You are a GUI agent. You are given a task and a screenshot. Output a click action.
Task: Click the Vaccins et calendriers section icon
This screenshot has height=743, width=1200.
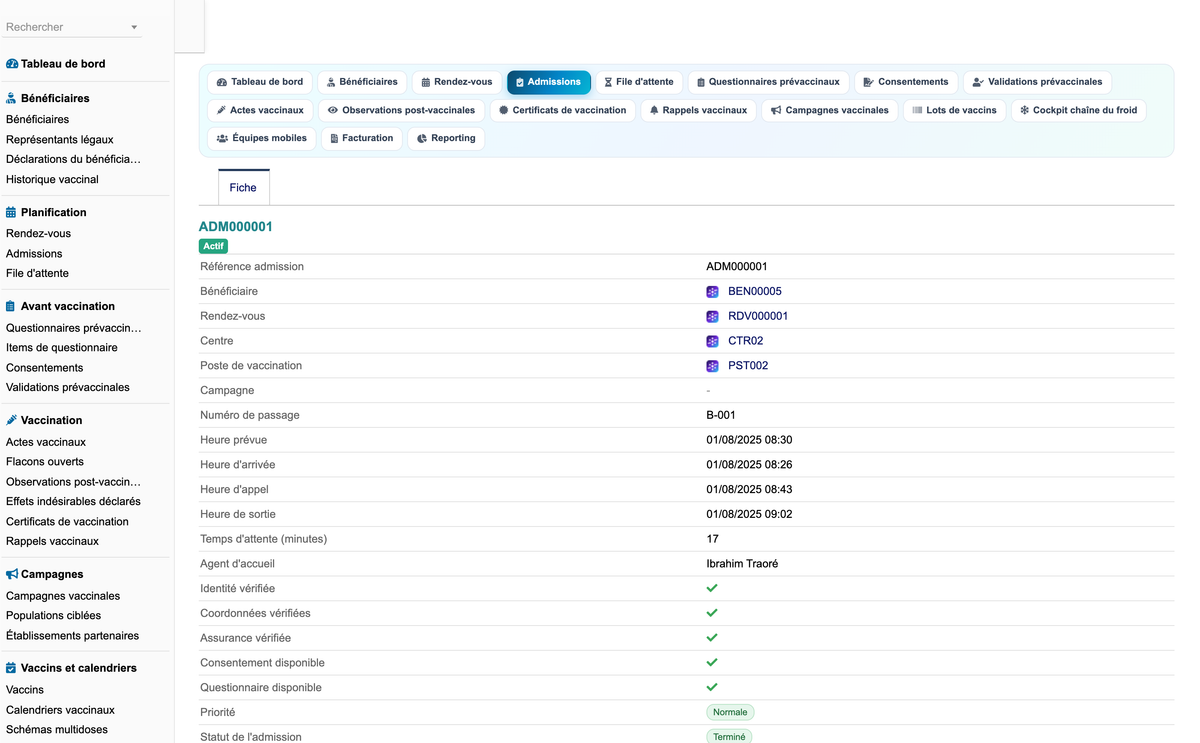coord(11,668)
